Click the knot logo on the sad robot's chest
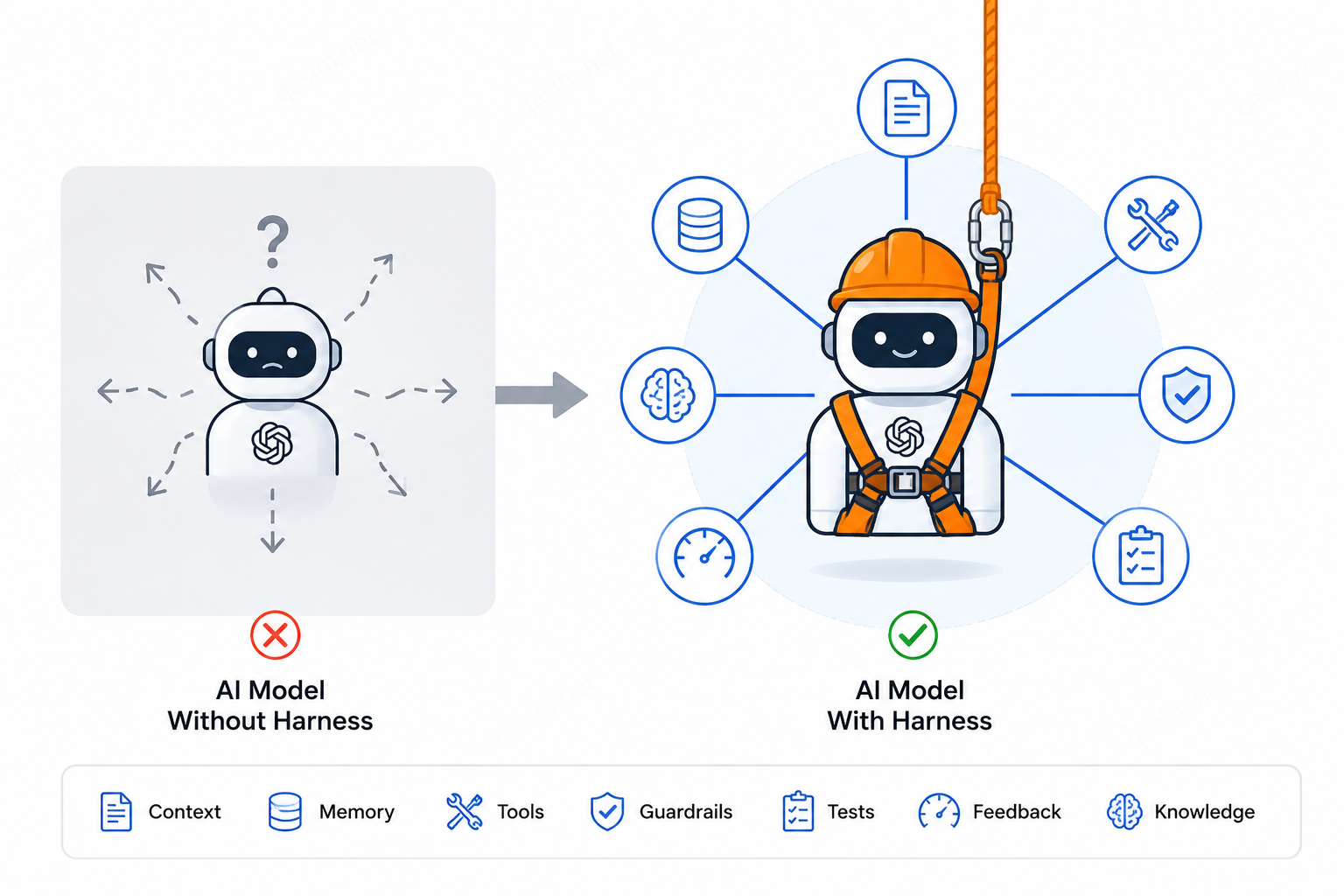This screenshot has width=1344, height=896. [x=272, y=443]
